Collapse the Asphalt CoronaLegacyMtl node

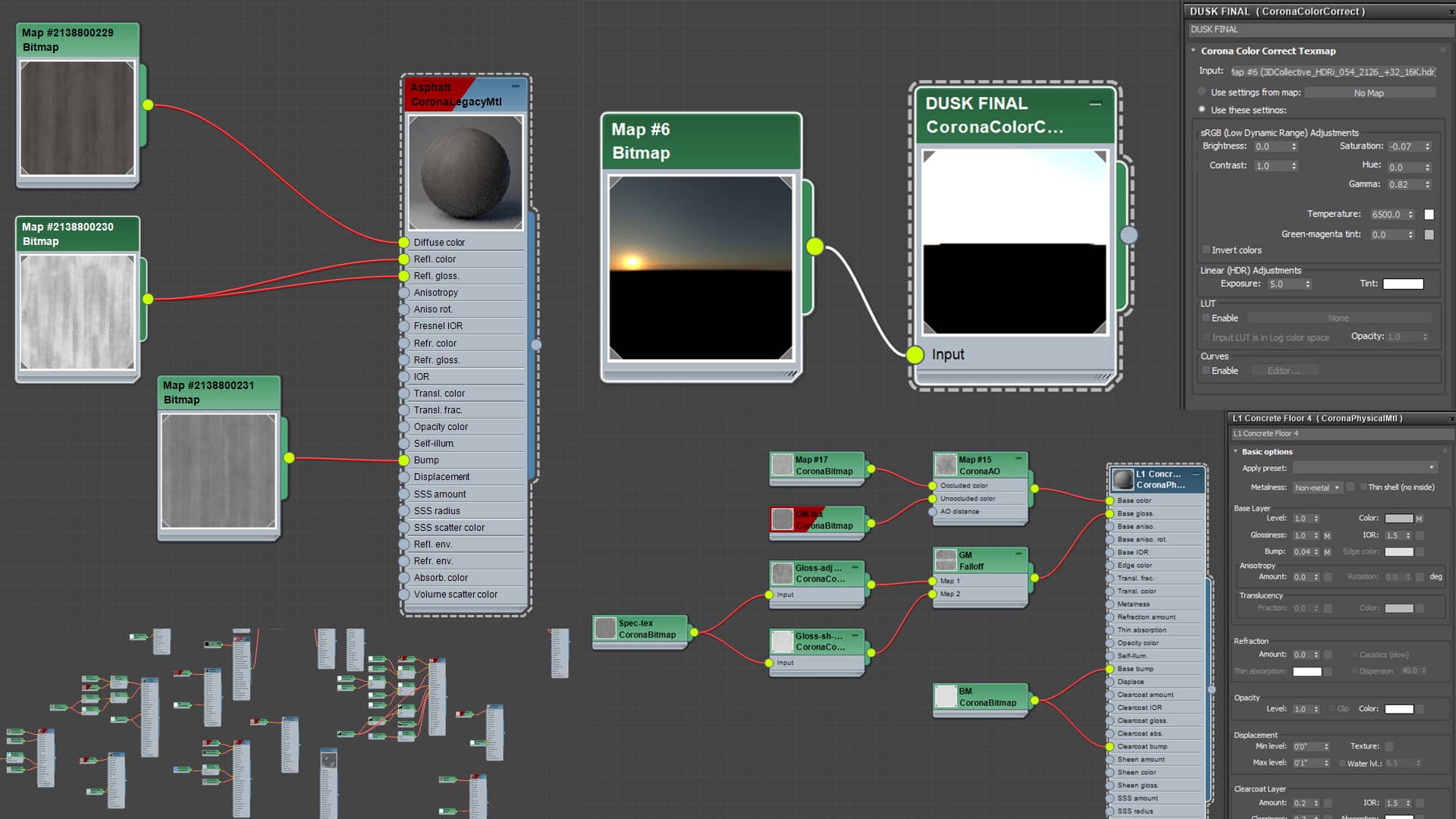[516, 86]
